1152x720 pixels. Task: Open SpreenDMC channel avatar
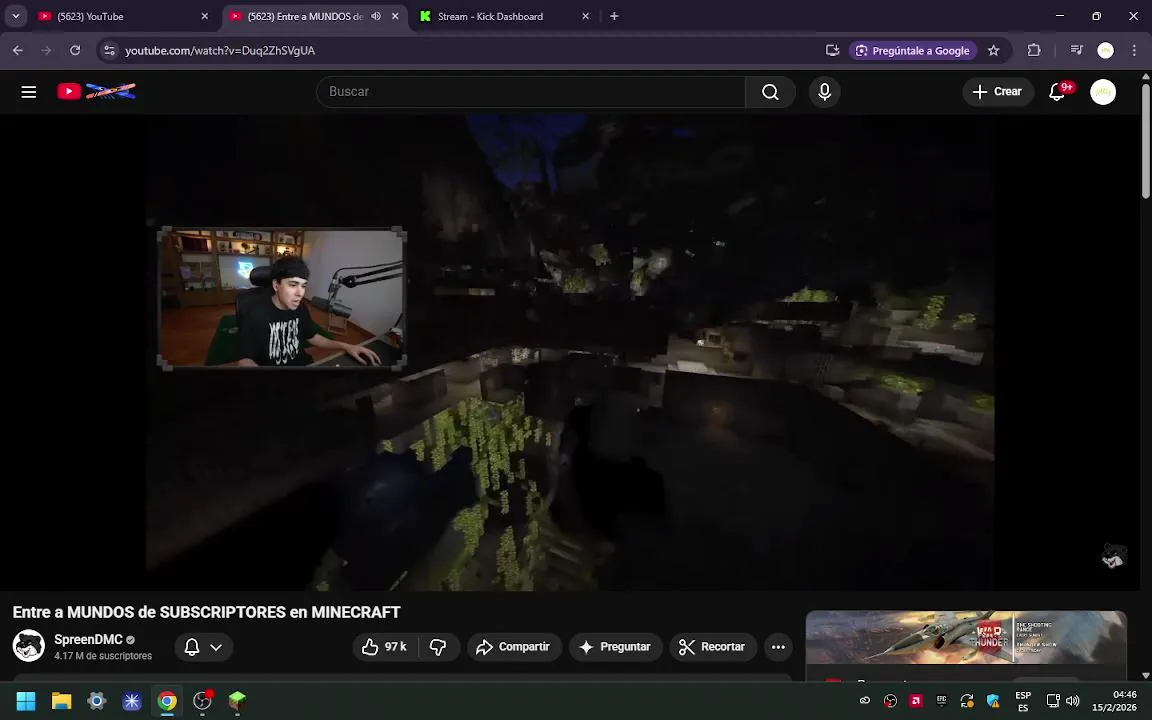coord(29,647)
